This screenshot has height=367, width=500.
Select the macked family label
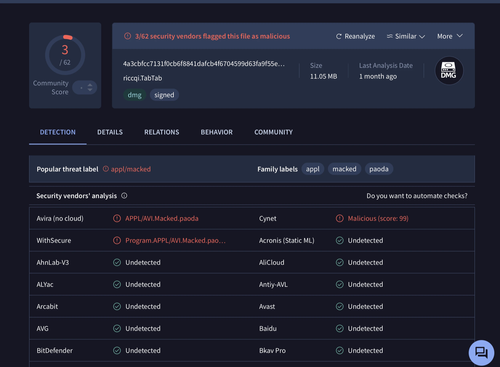point(344,169)
